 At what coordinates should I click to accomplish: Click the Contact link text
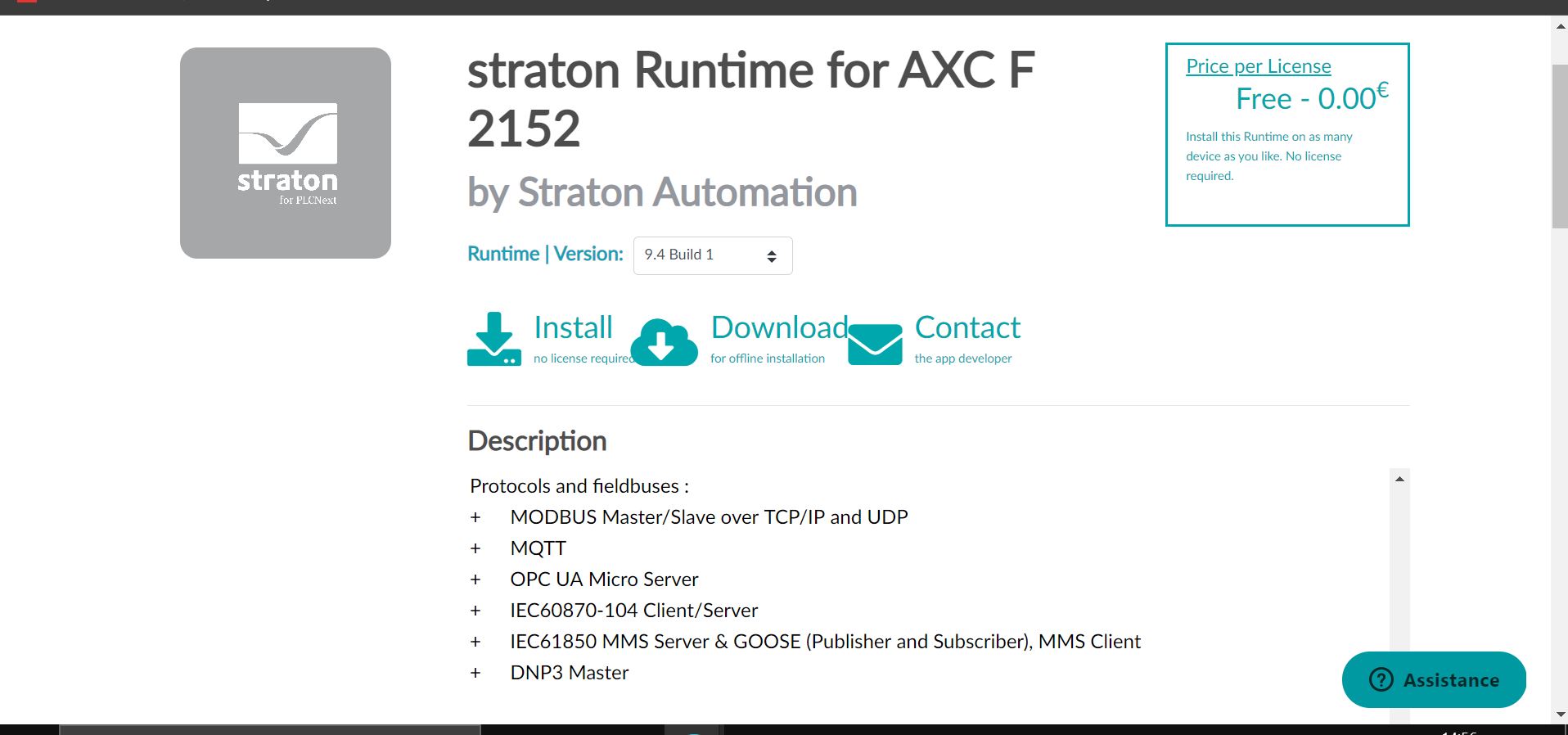tap(967, 327)
